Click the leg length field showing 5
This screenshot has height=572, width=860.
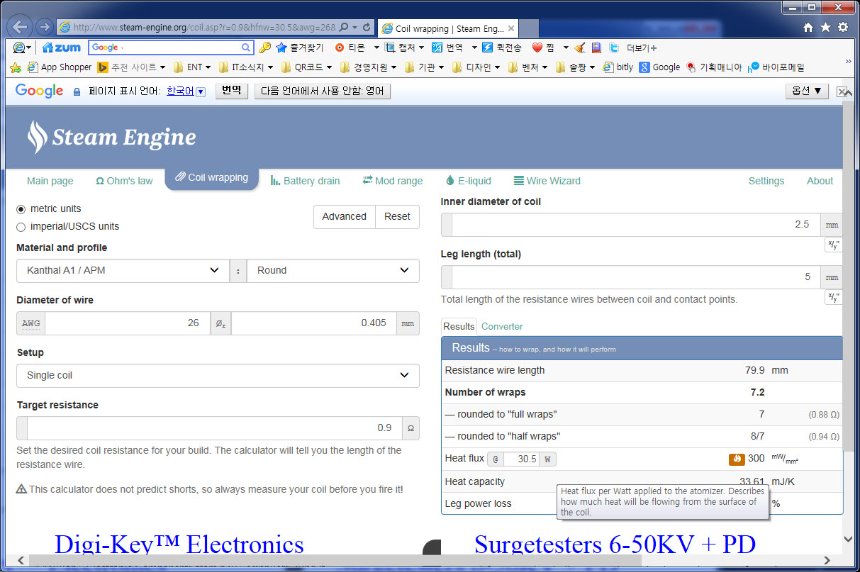[636, 277]
